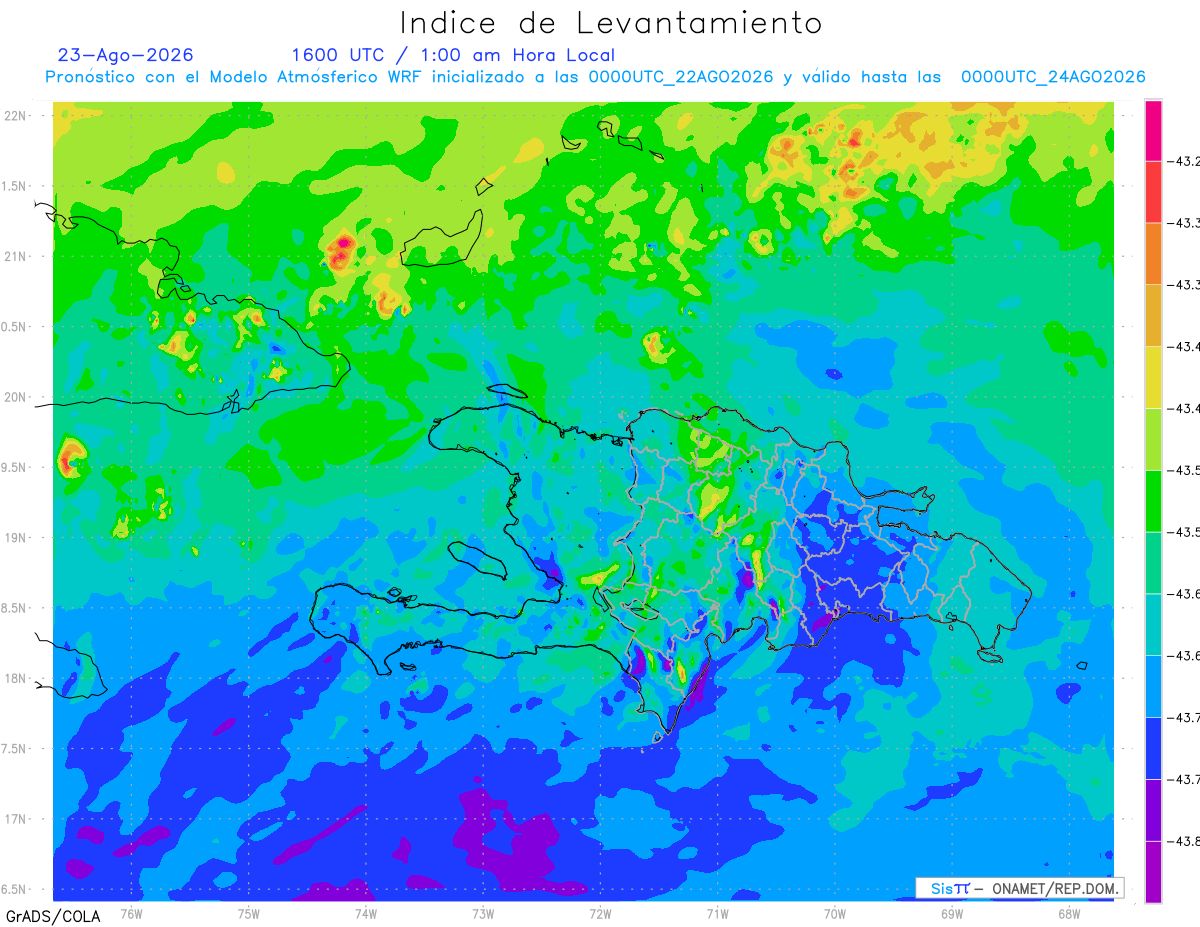
Task: Click the "19N" latitude label
Action: pyautogui.click(x=15, y=538)
